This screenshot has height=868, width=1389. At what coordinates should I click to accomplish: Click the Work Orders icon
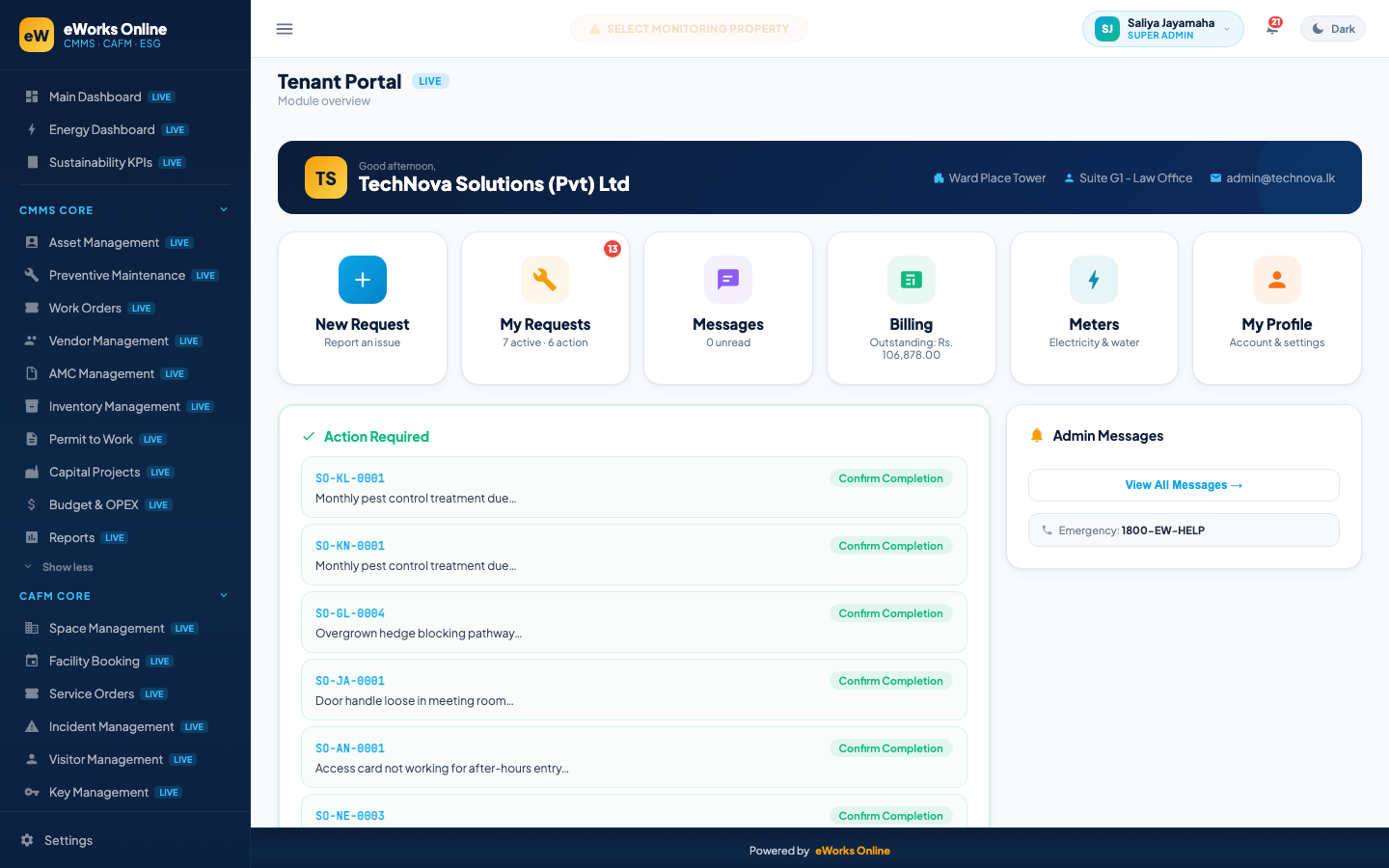[32, 308]
